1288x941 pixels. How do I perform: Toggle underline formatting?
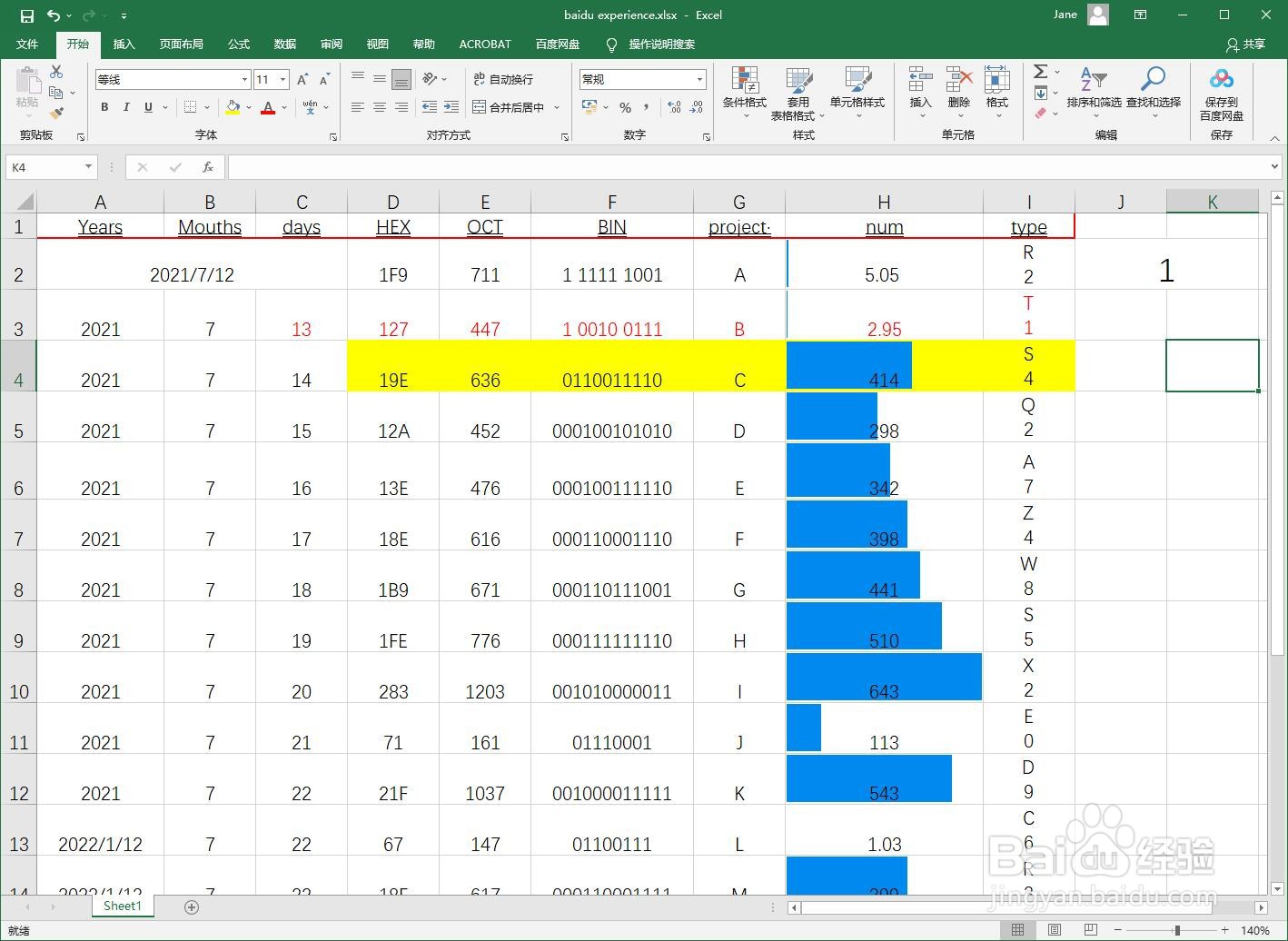[148, 107]
